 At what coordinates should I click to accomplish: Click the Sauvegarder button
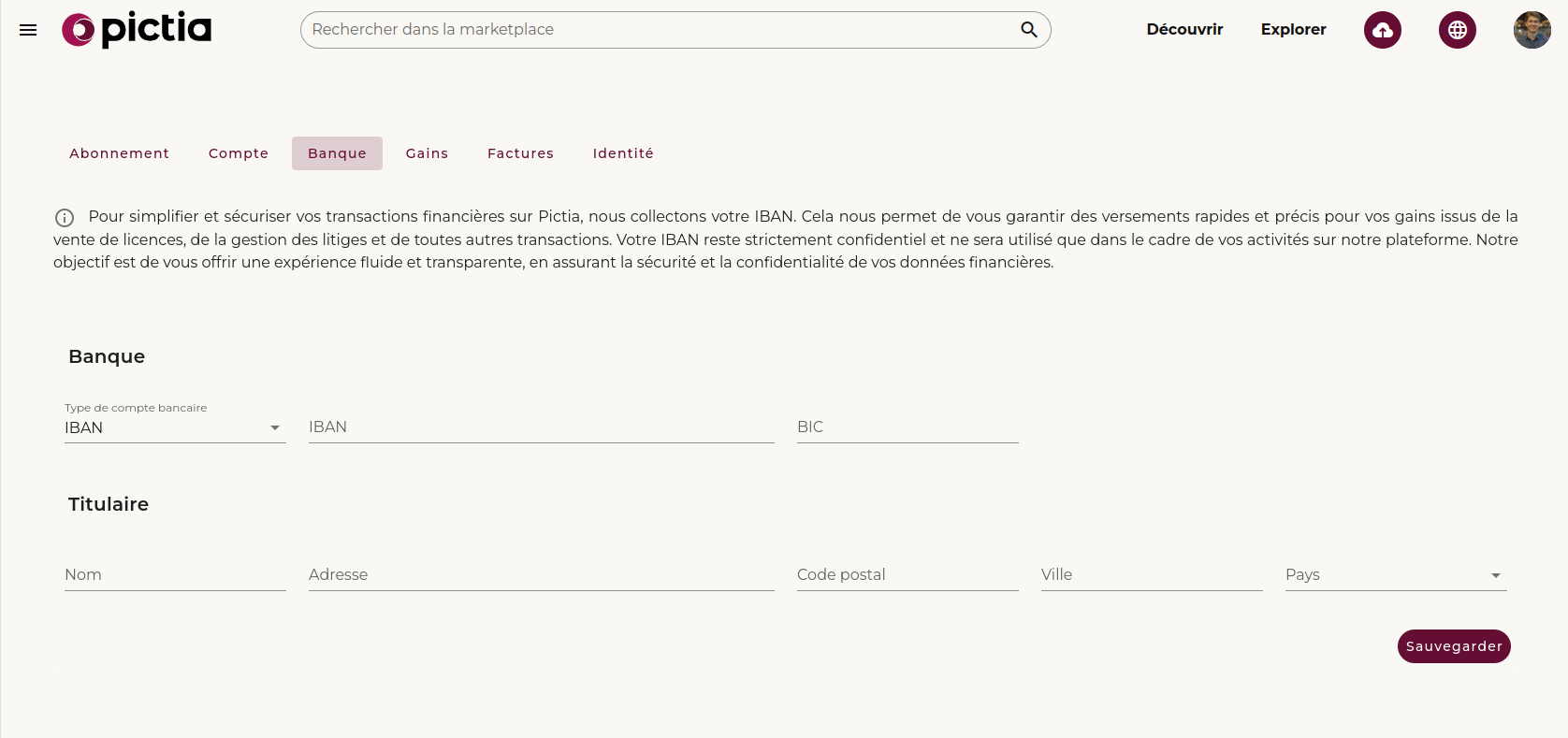click(x=1453, y=646)
